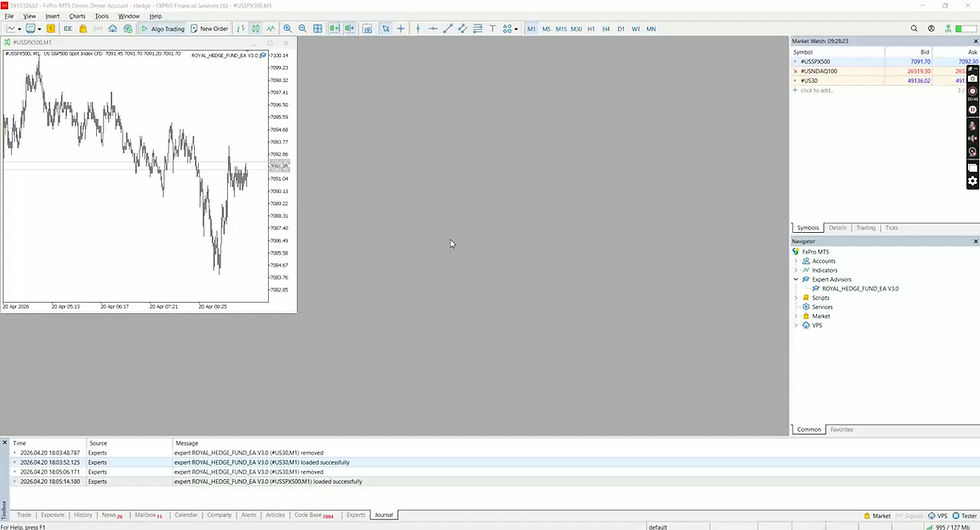Select ROYAL_HEDGE_FUND_EA V3.0 in Navigator

[860, 289]
